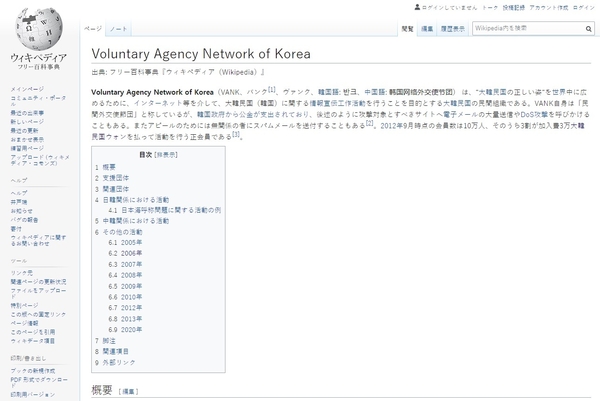Open ブックの新規作成 link
The image size is (600, 401).
click(33, 371)
